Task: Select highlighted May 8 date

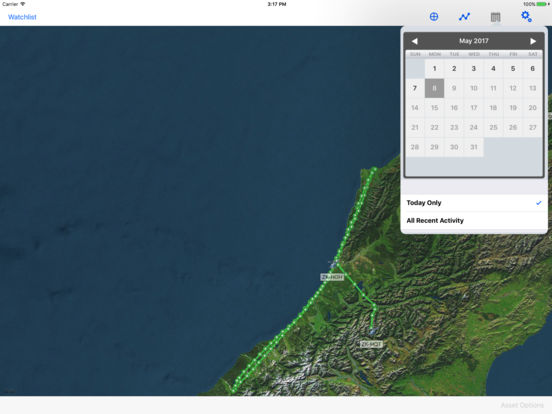Action: click(434, 88)
